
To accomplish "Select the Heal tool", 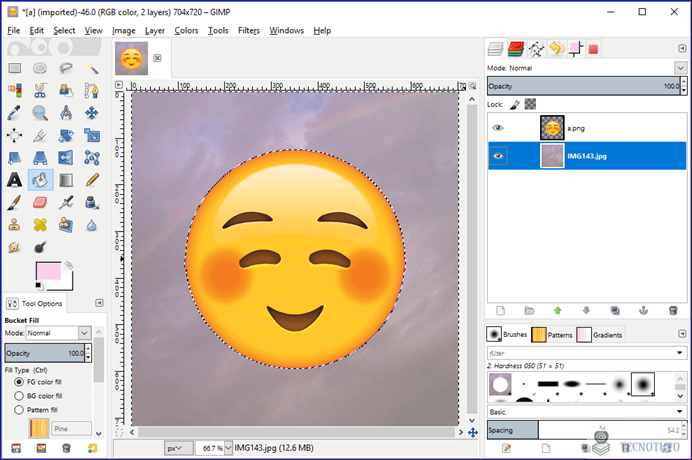I will tap(40, 225).
